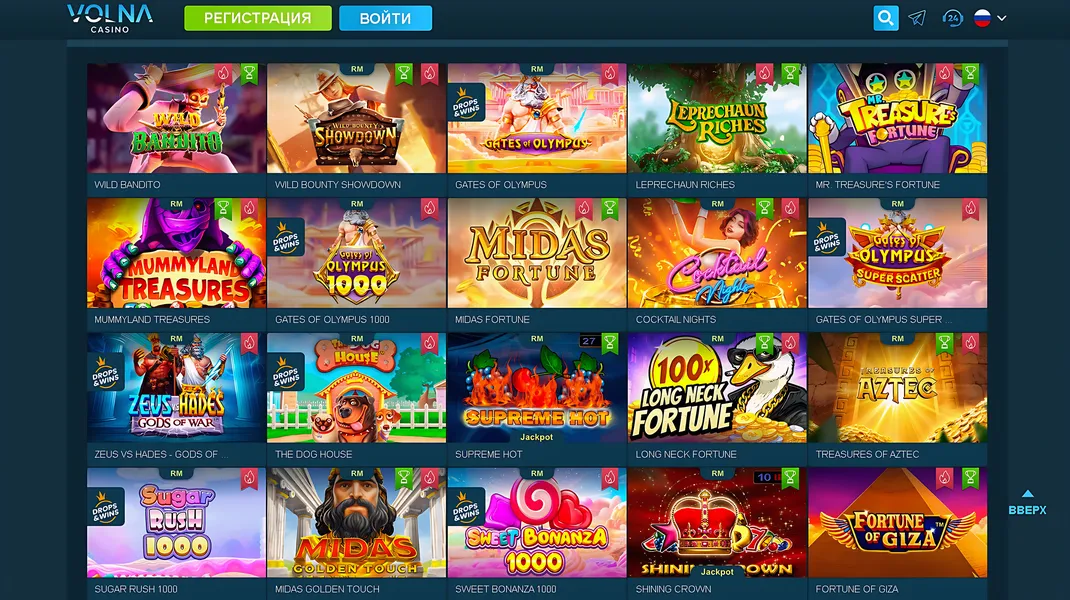Select the Russian flag language selector
1070x600 pixels.
point(982,18)
